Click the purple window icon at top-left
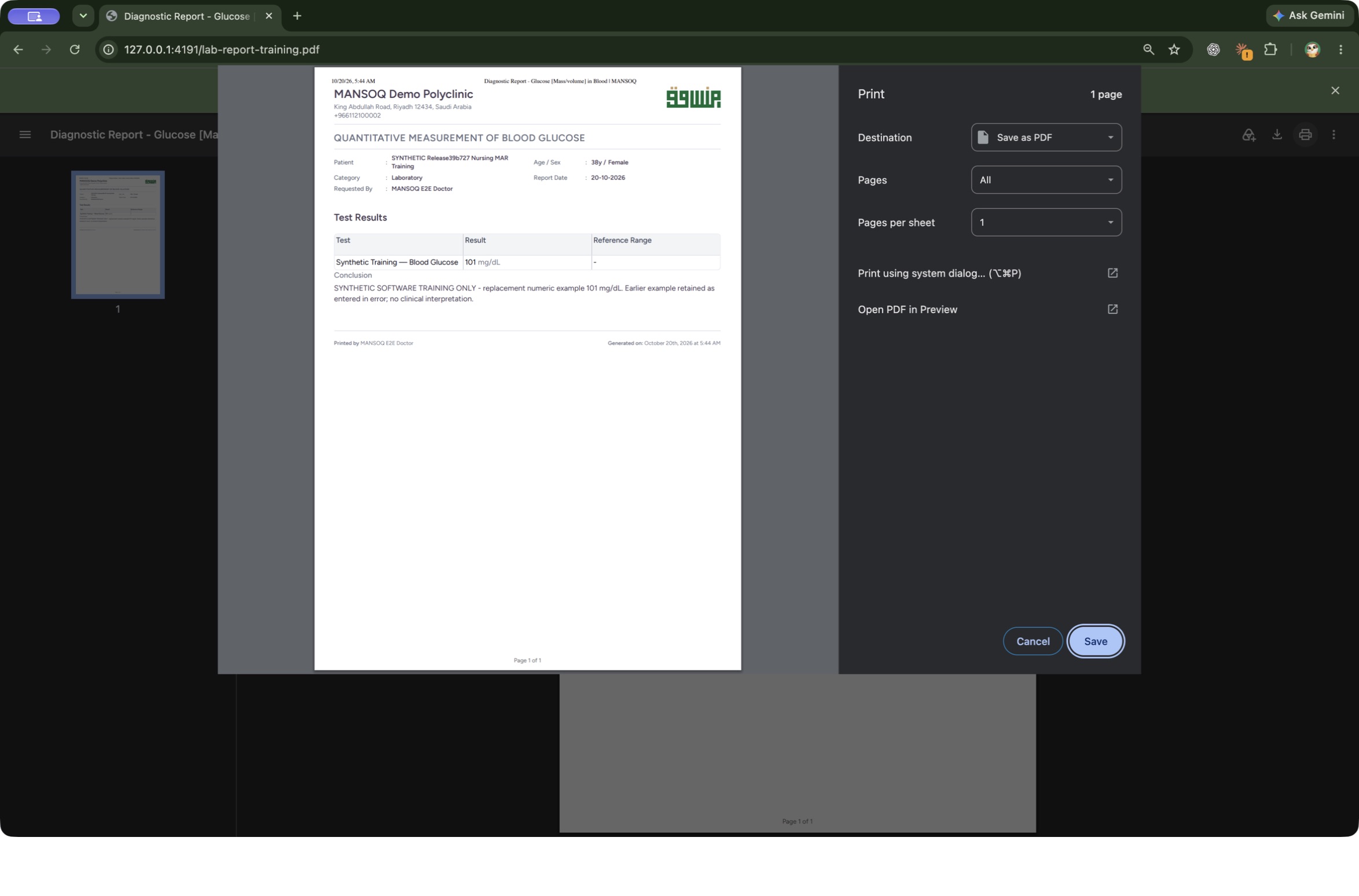Screen dimensions: 1359x896 [x=34, y=16]
